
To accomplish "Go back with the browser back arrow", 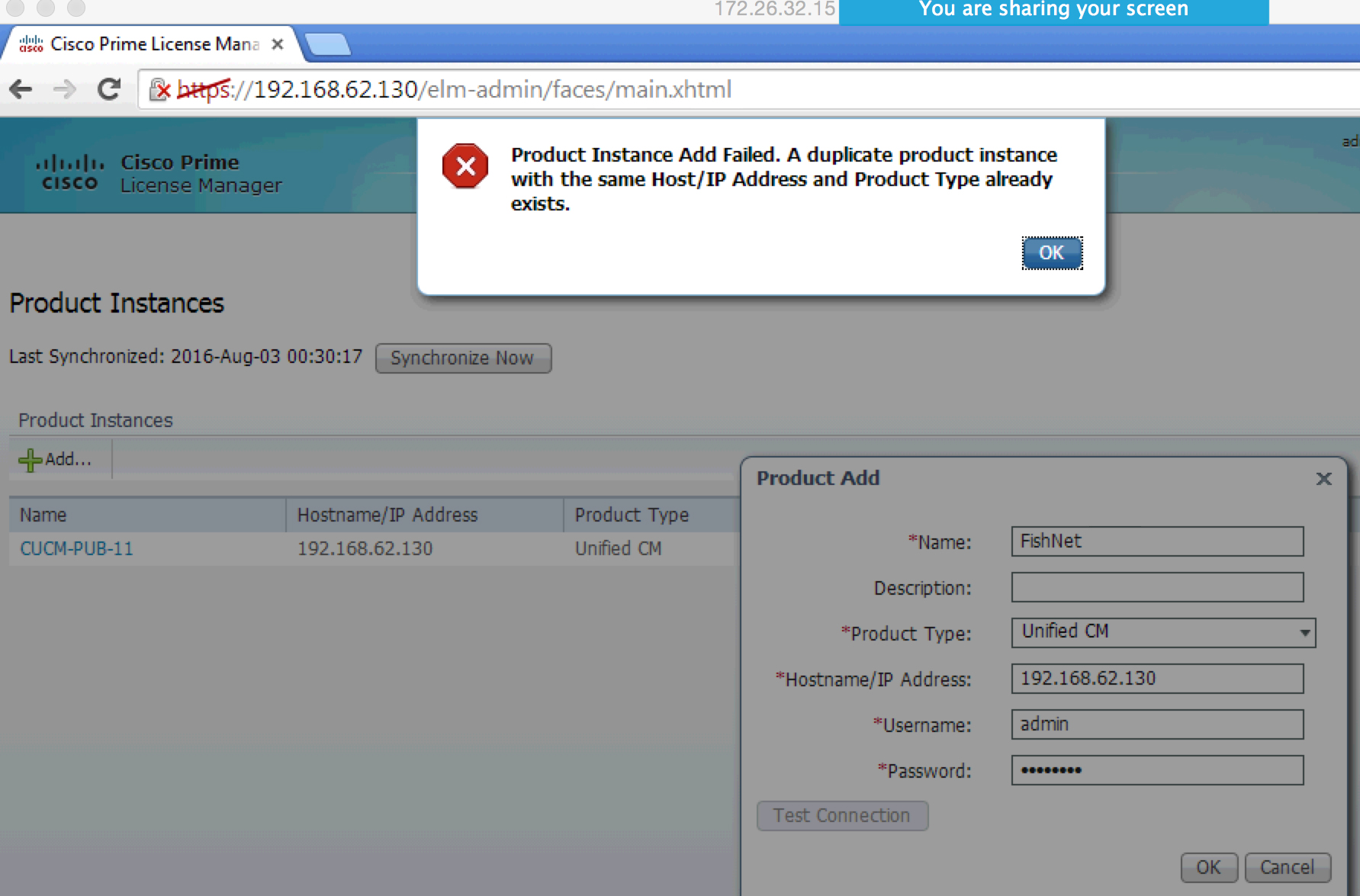I will click(21, 90).
